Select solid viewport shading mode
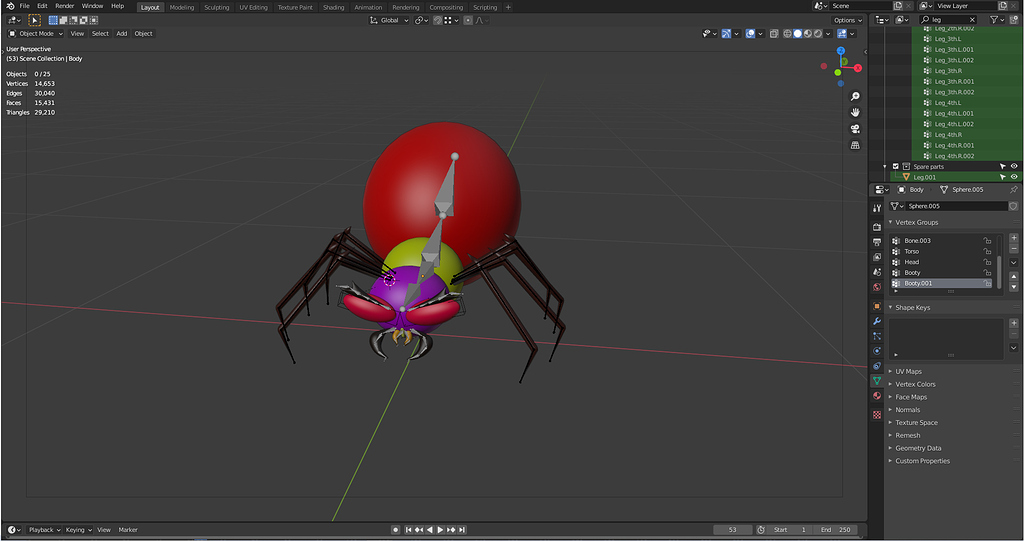 pyautogui.click(x=797, y=33)
